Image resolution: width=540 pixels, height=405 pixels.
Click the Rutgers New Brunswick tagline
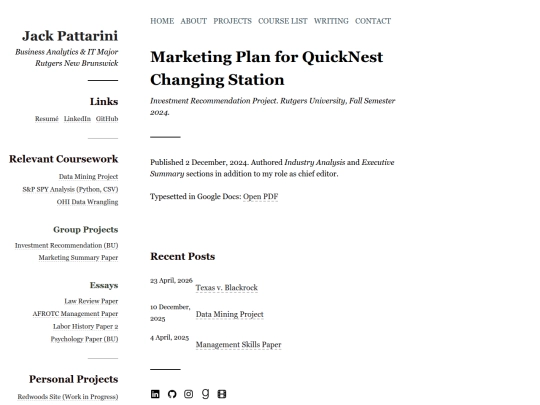[x=77, y=63]
